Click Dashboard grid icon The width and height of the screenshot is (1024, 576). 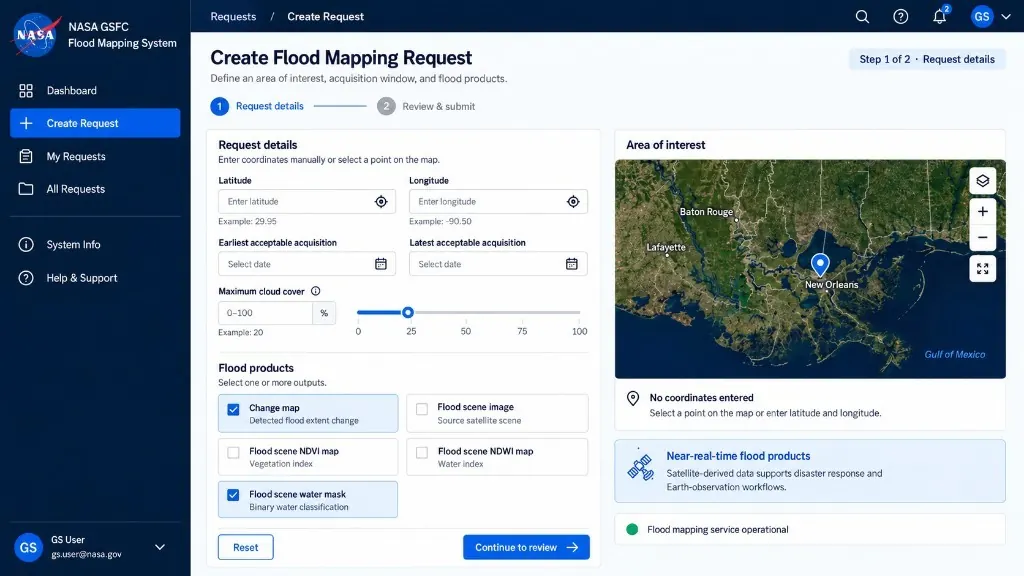(25, 91)
